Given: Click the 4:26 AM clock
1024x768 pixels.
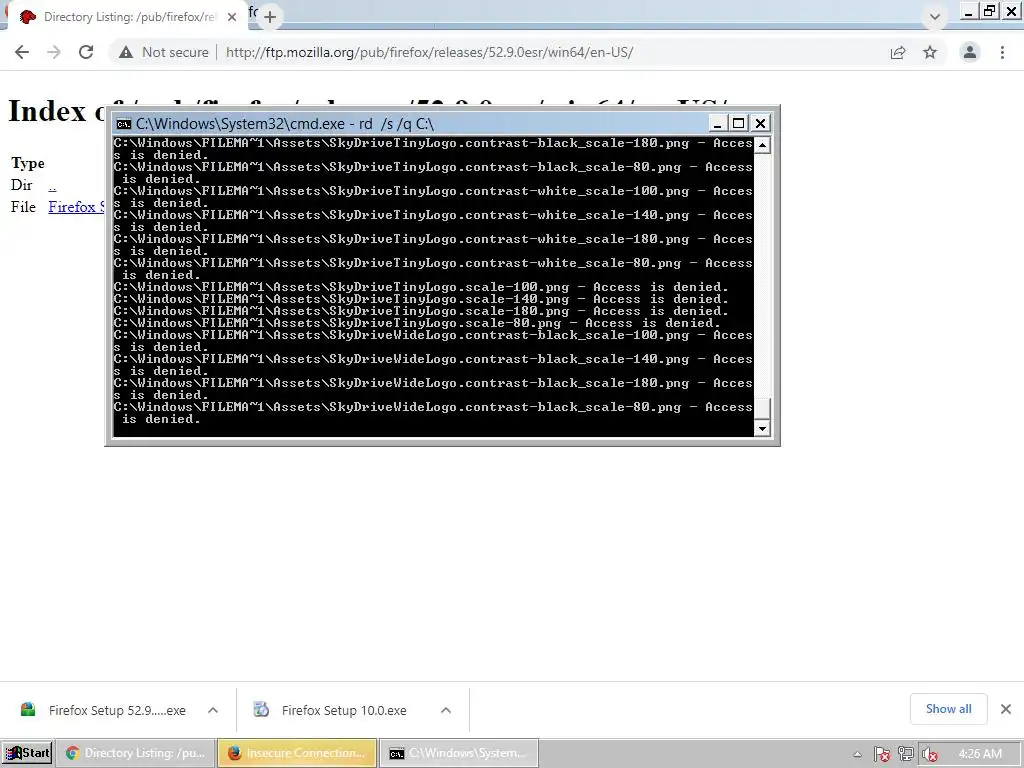Looking at the screenshot, I should pyautogui.click(x=980, y=754).
